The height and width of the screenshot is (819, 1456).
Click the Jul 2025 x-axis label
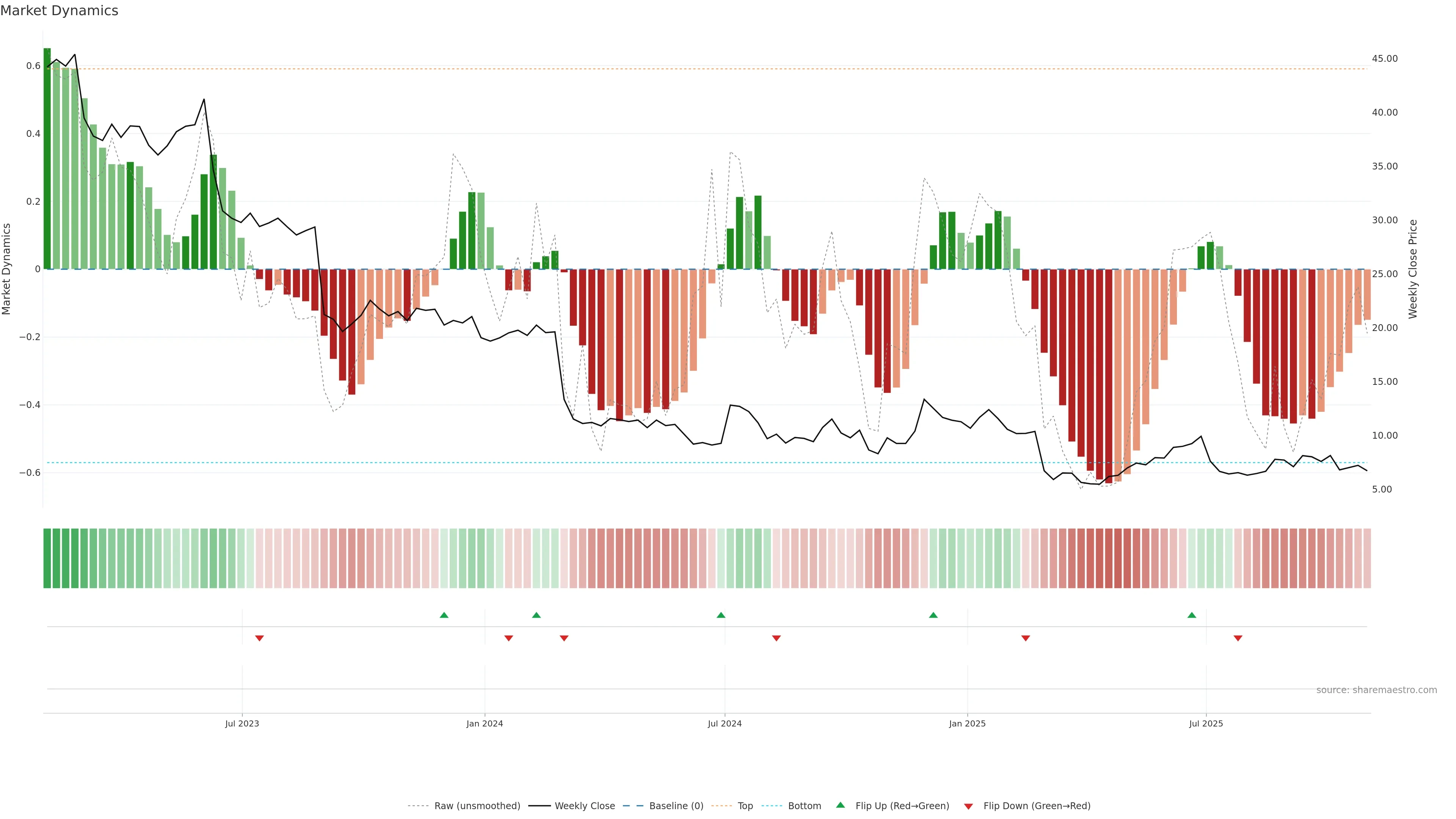(x=1206, y=723)
